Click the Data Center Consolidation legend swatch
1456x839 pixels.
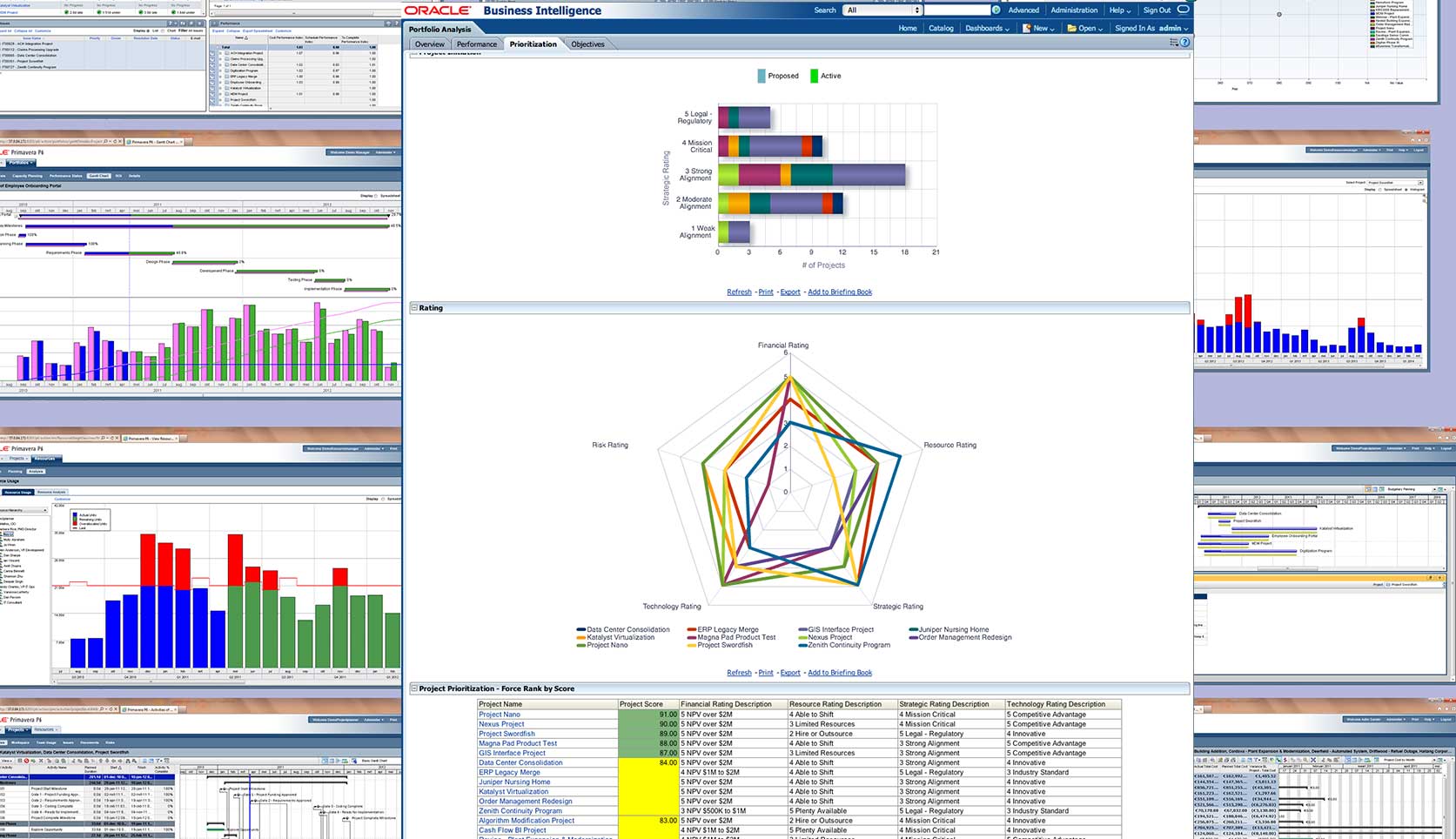coord(580,629)
